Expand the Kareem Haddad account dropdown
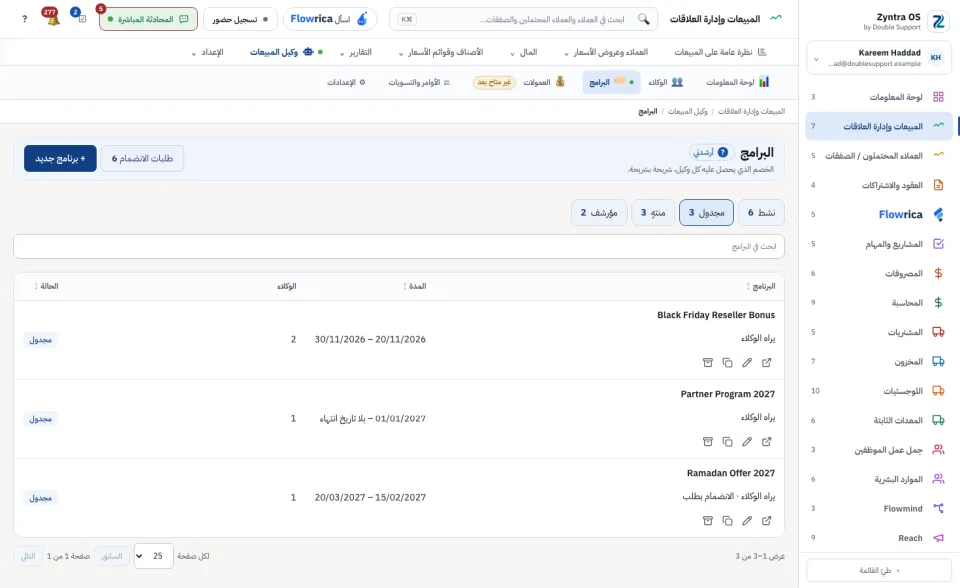The image size is (960, 588). [879, 58]
